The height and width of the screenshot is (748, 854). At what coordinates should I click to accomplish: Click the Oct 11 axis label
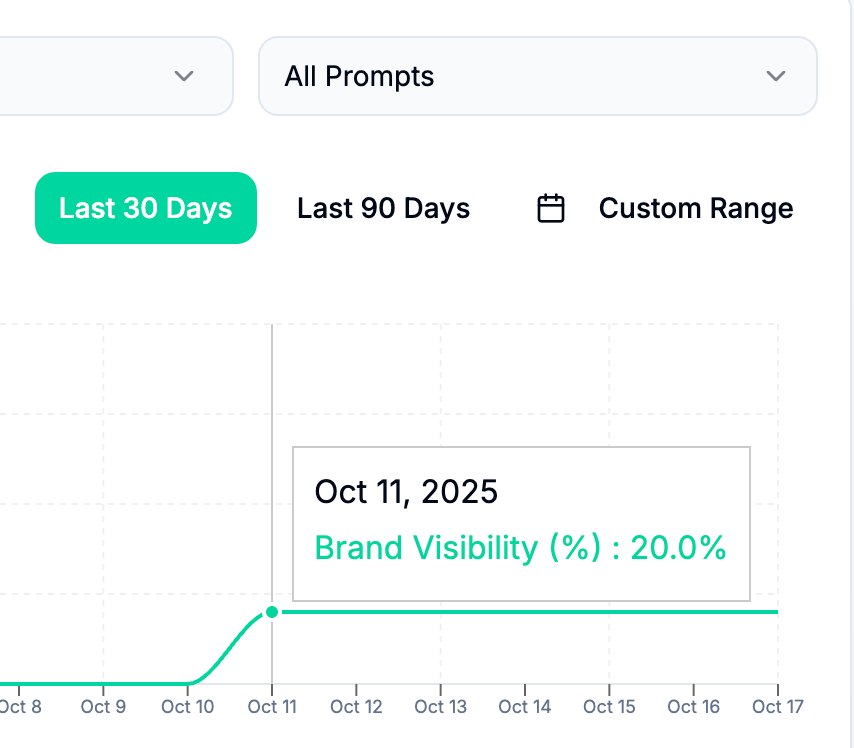pyautogui.click(x=272, y=707)
